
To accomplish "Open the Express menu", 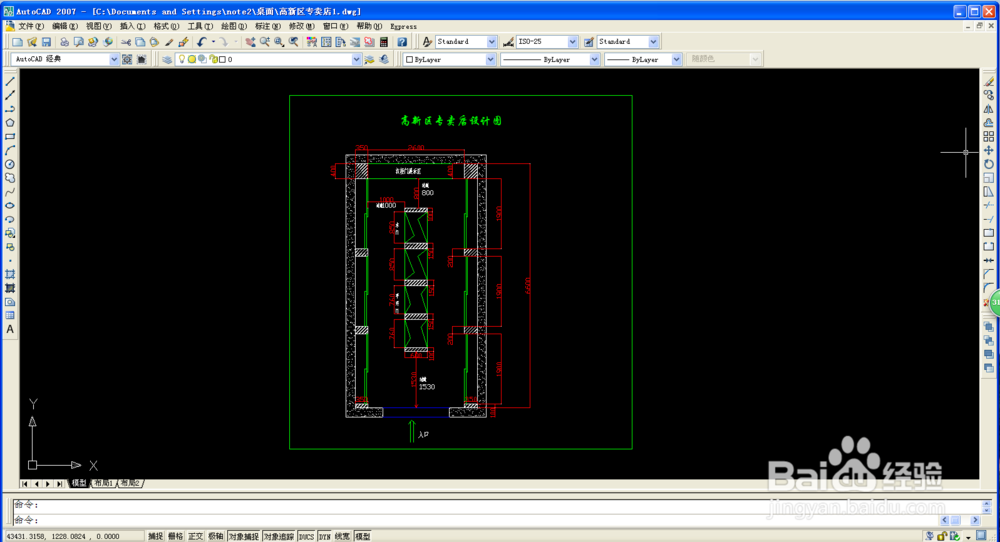I will (404, 26).
